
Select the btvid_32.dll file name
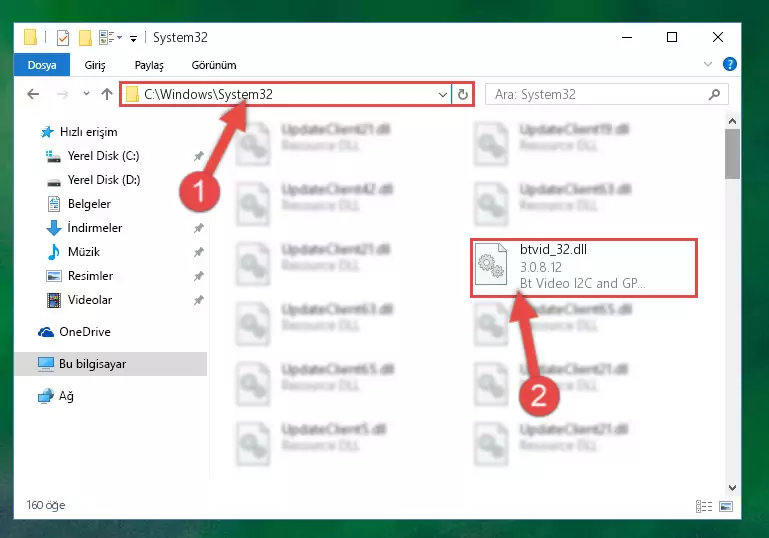pyautogui.click(x=553, y=250)
